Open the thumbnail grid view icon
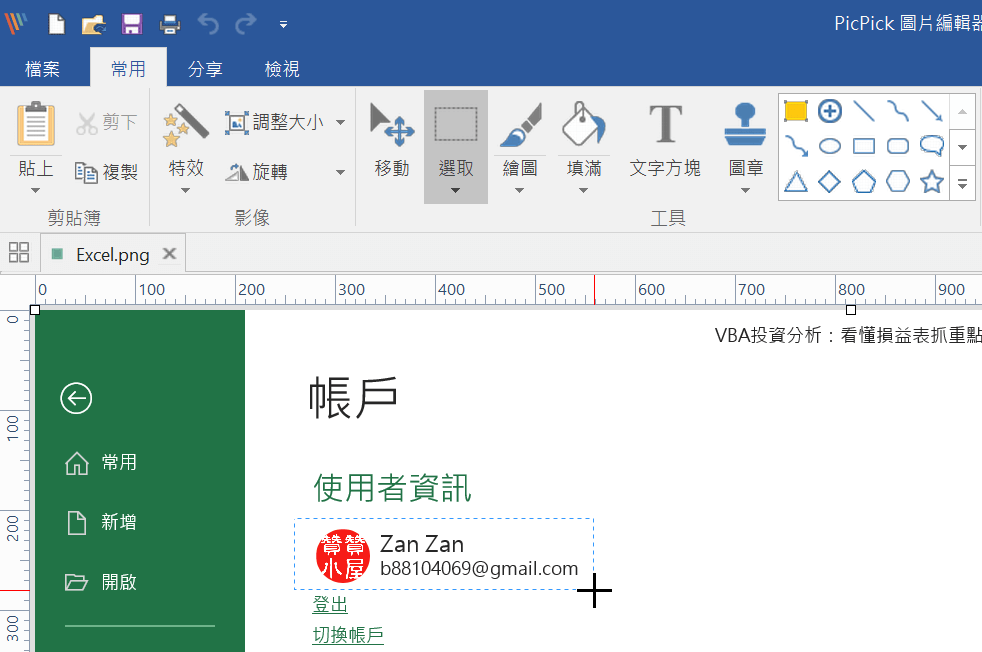Viewport: 982px width, 652px height. tap(19, 252)
